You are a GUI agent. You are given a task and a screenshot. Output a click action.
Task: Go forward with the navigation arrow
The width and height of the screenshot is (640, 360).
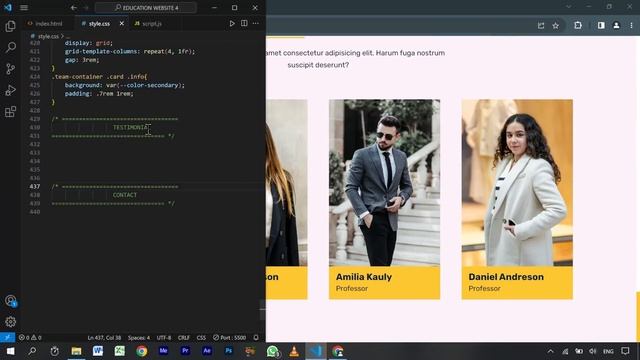pyautogui.click(x=86, y=7)
